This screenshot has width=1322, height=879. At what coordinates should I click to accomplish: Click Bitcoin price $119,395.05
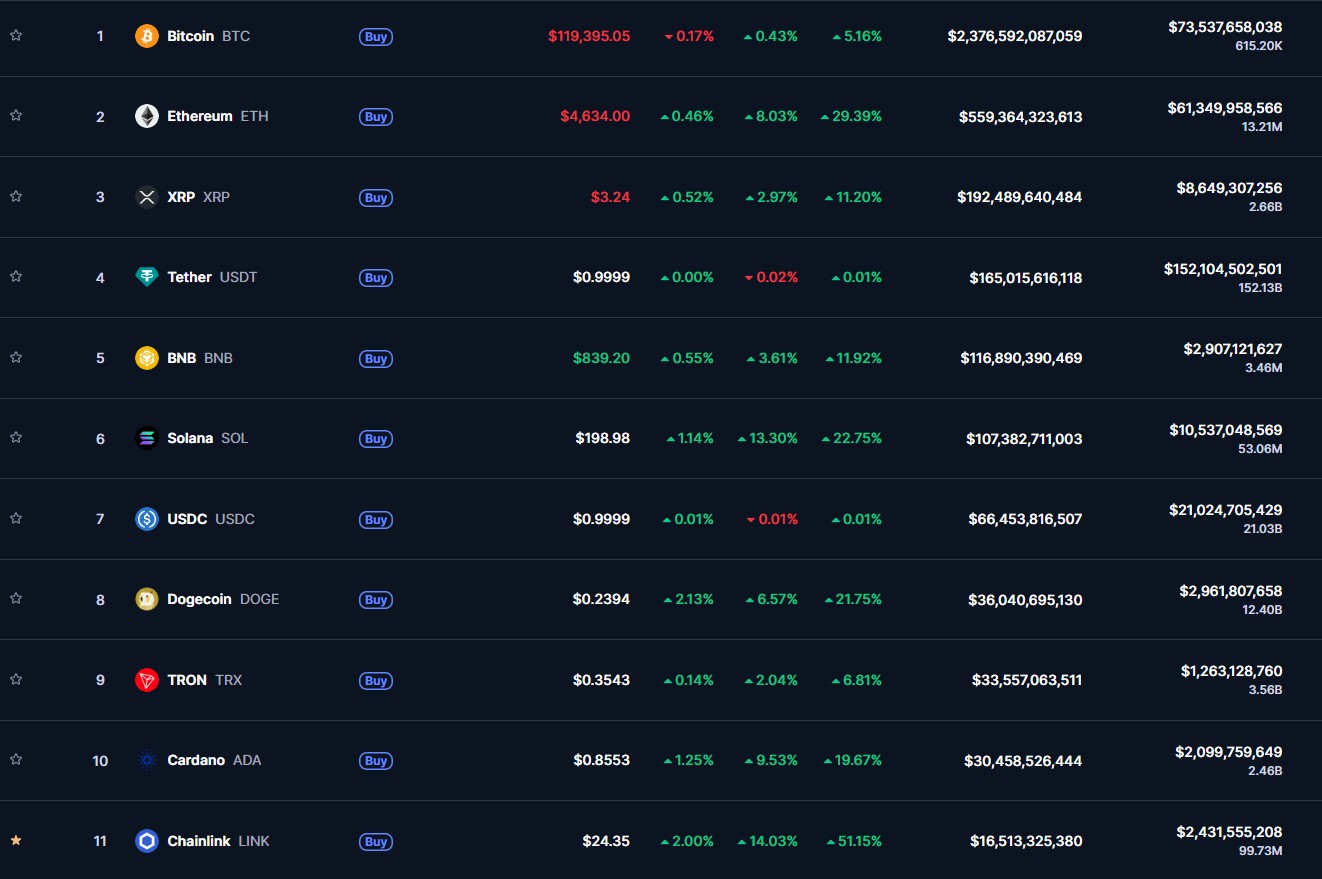click(589, 36)
